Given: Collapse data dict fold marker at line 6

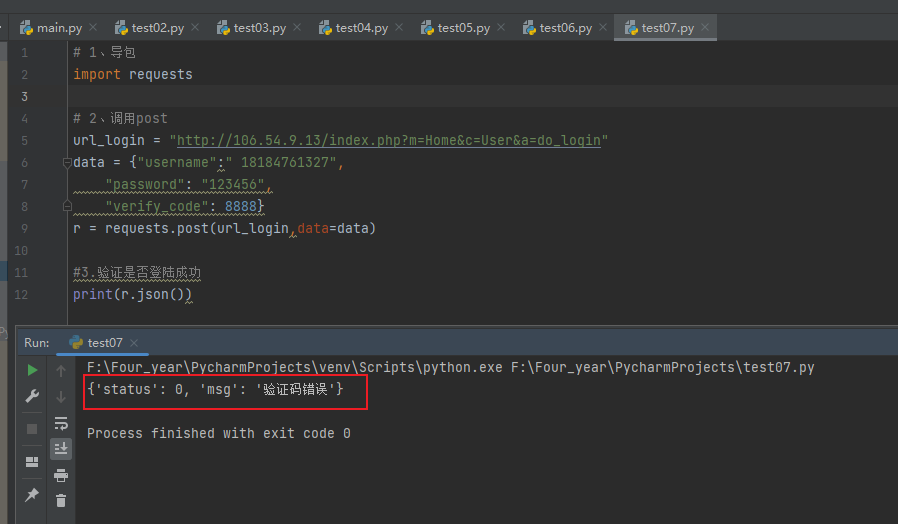Looking at the screenshot, I should 67,163.
